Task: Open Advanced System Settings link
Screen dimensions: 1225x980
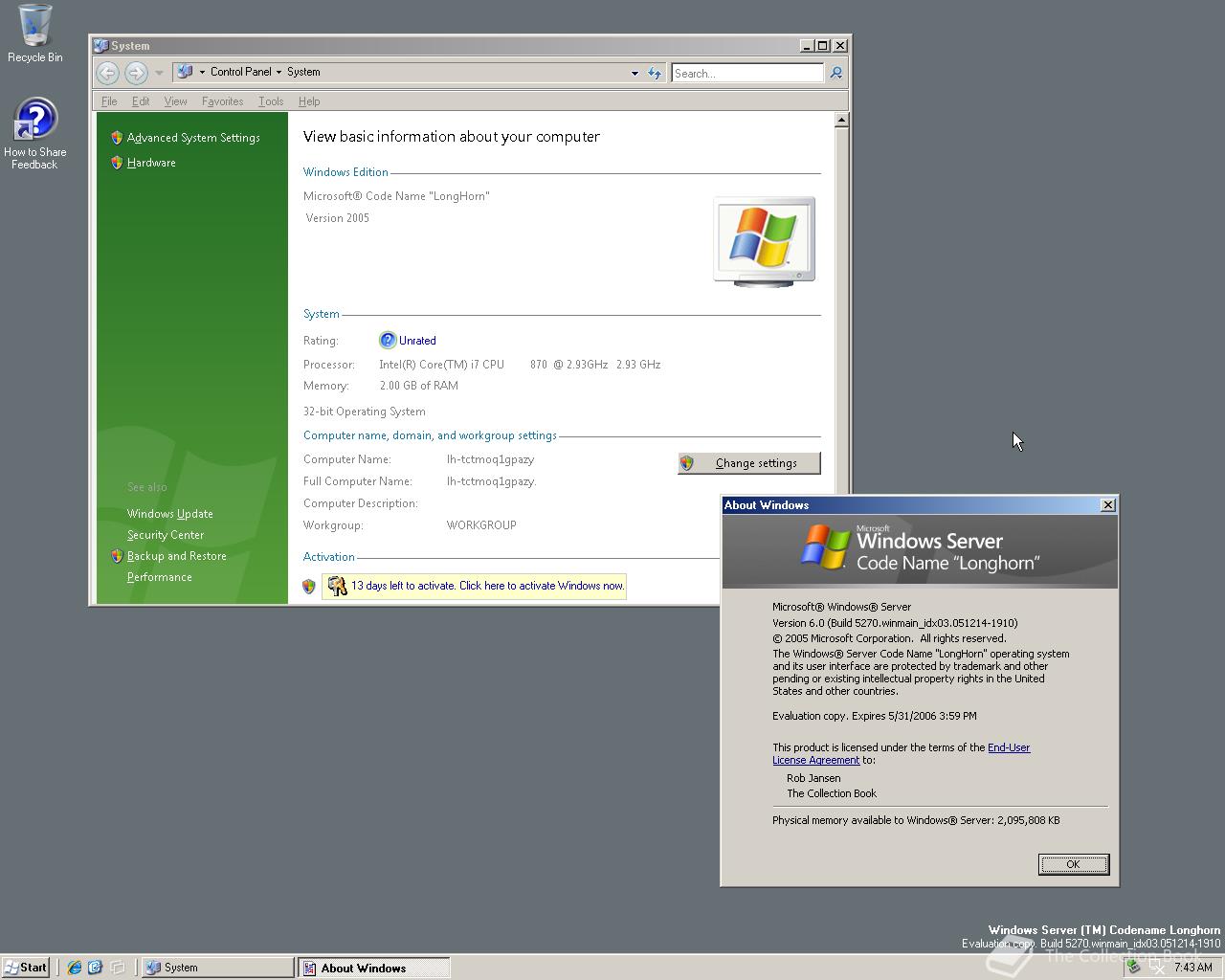Action: pos(193,138)
